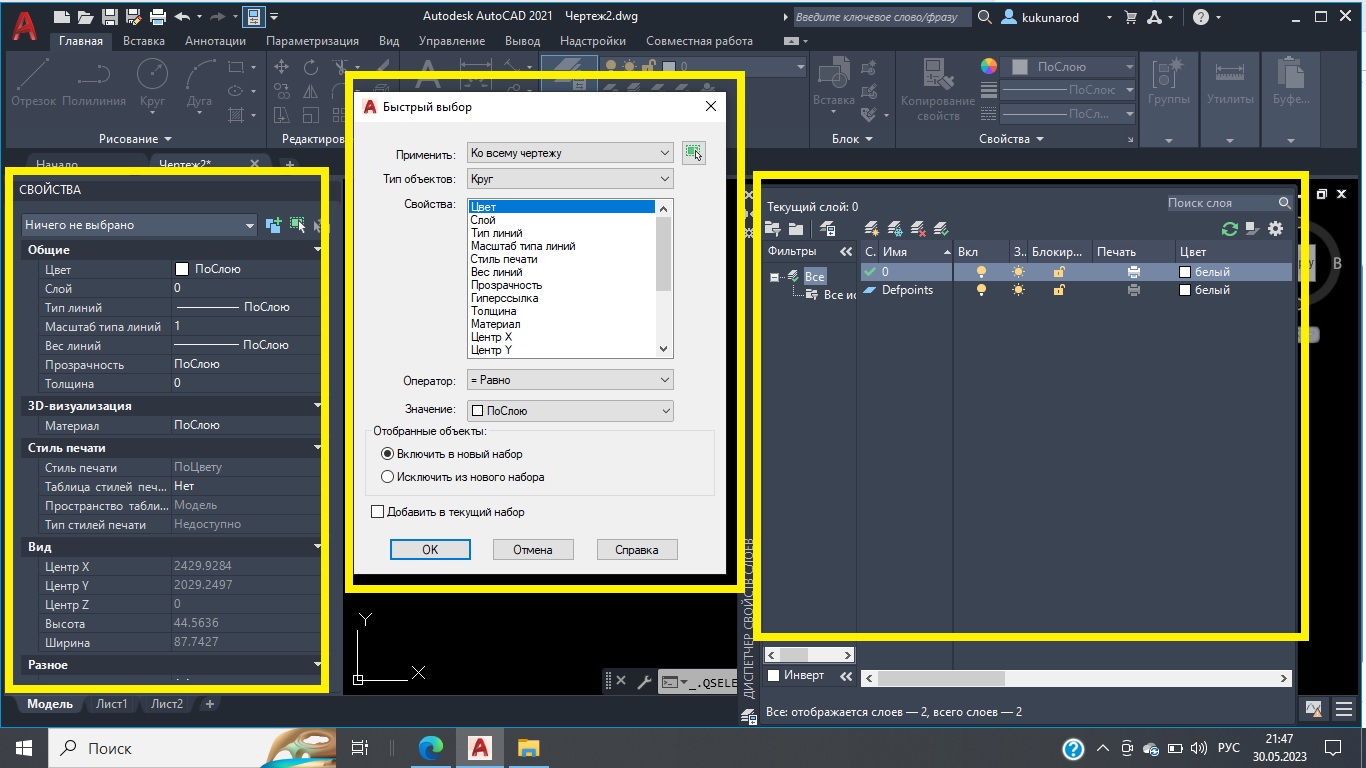Toggle the lock for layer Defpoints
Viewport: 1366px width, 768px height.
click(1059, 290)
